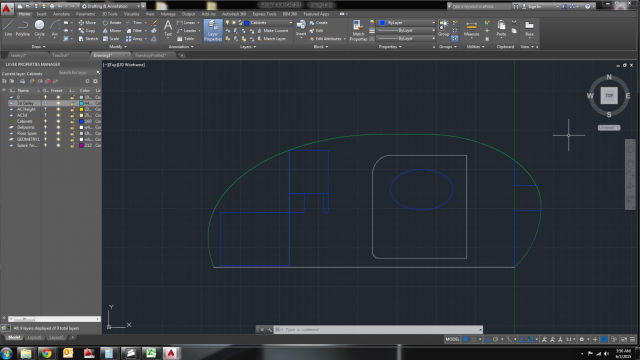Viewport: 640px width, 360px height.
Task: Toggle lock for GEOMETRY1 layer
Action: (x=72, y=139)
